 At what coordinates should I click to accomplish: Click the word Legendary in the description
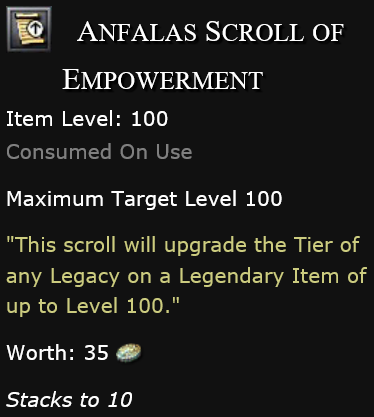tap(231, 278)
